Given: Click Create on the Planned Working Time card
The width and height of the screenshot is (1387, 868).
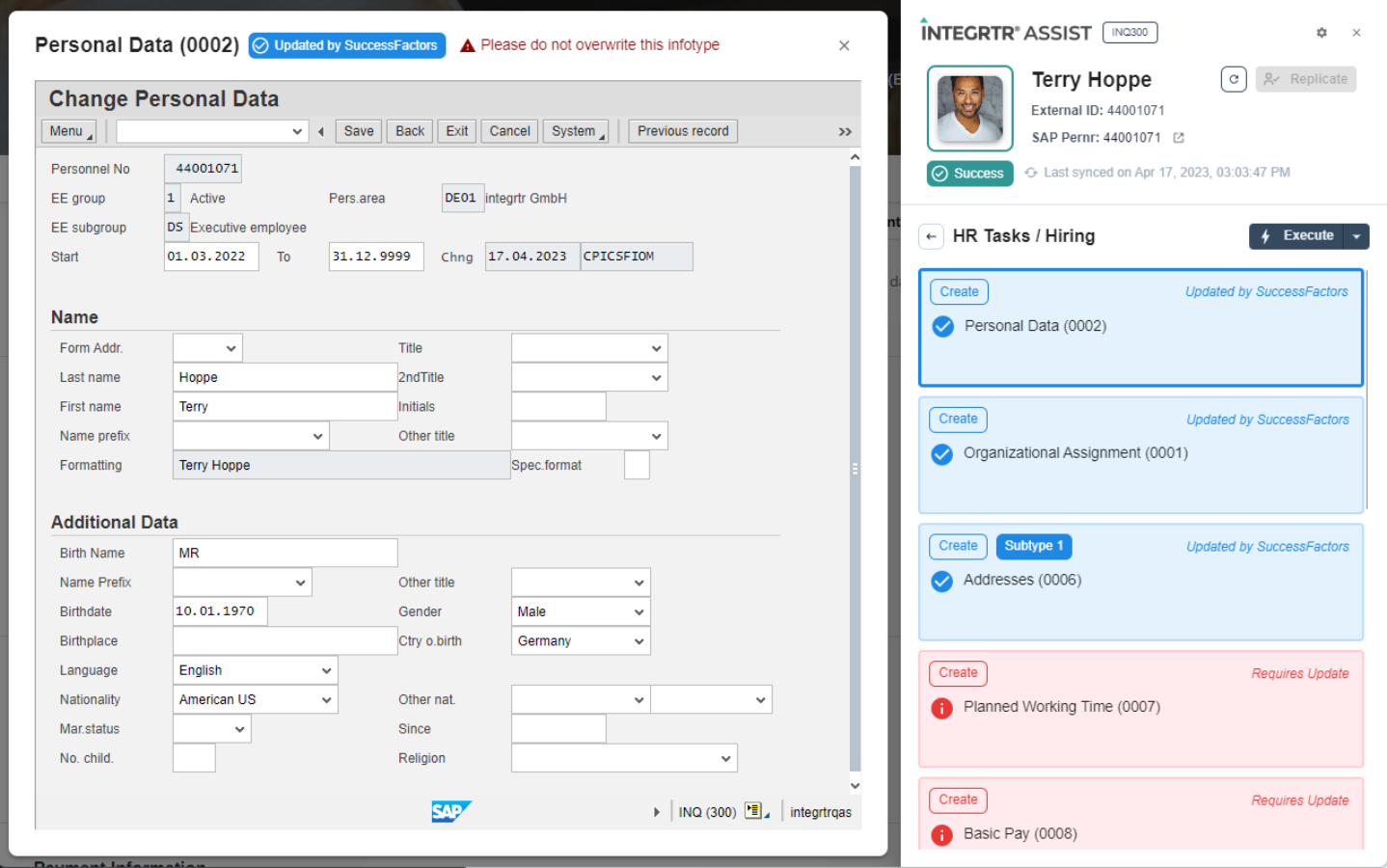Looking at the screenshot, I should coord(958,673).
